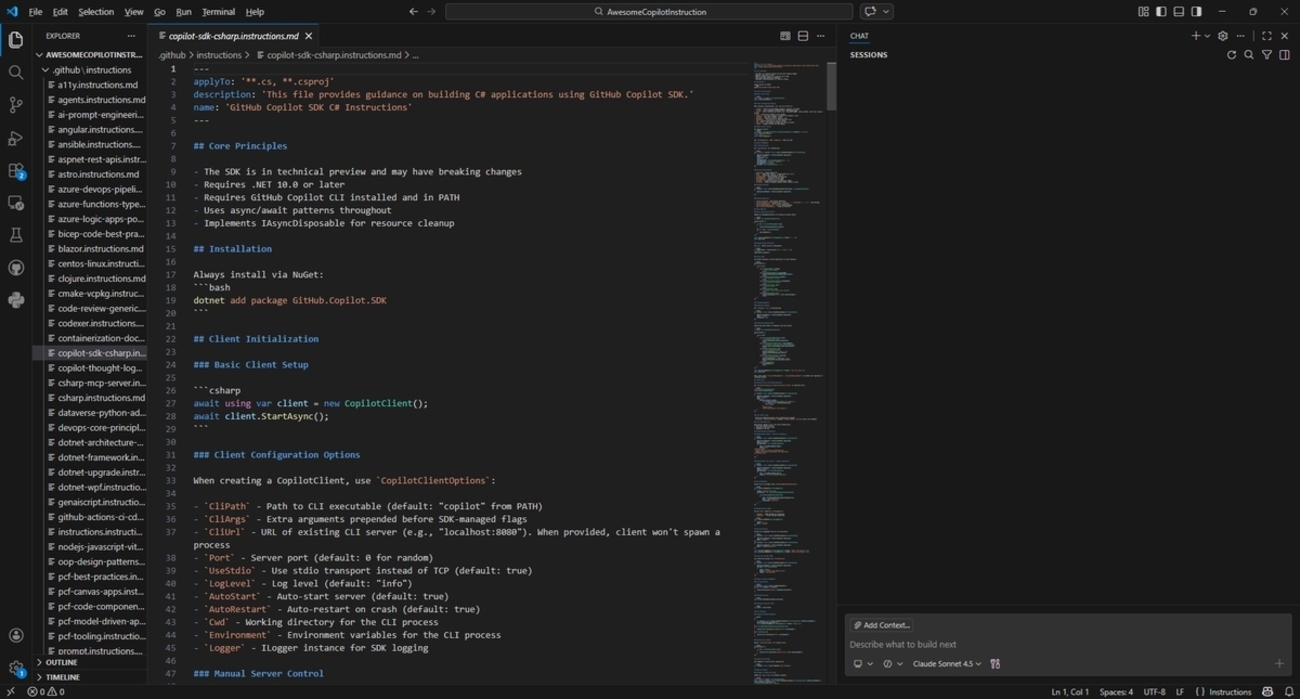Image resolution: width=1300 pixels, height=699 pixels.
Task: Change encoding via UTF-8 status entry
Action: tap(1154, 692)
